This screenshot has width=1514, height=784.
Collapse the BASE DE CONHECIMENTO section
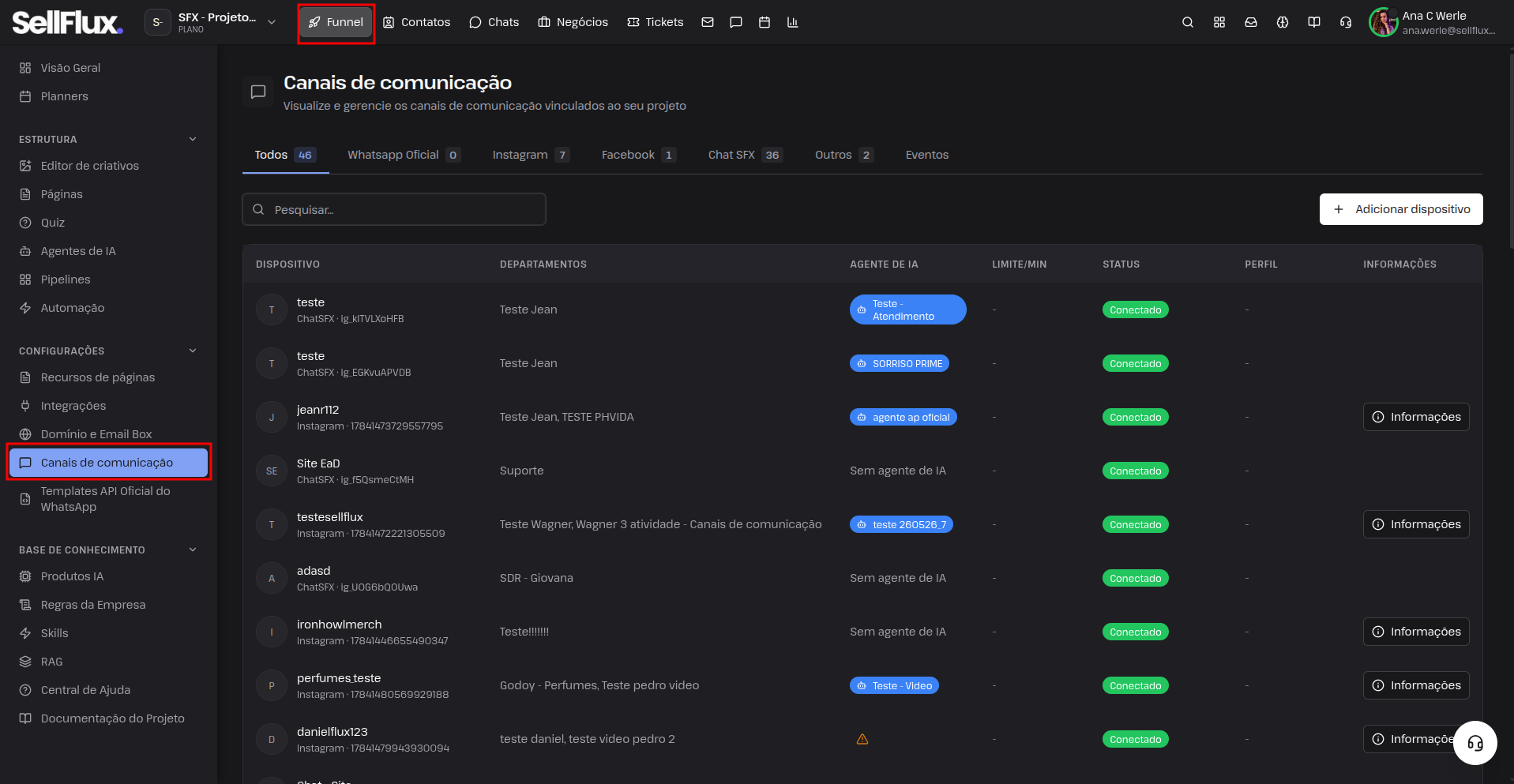point(193,550)
